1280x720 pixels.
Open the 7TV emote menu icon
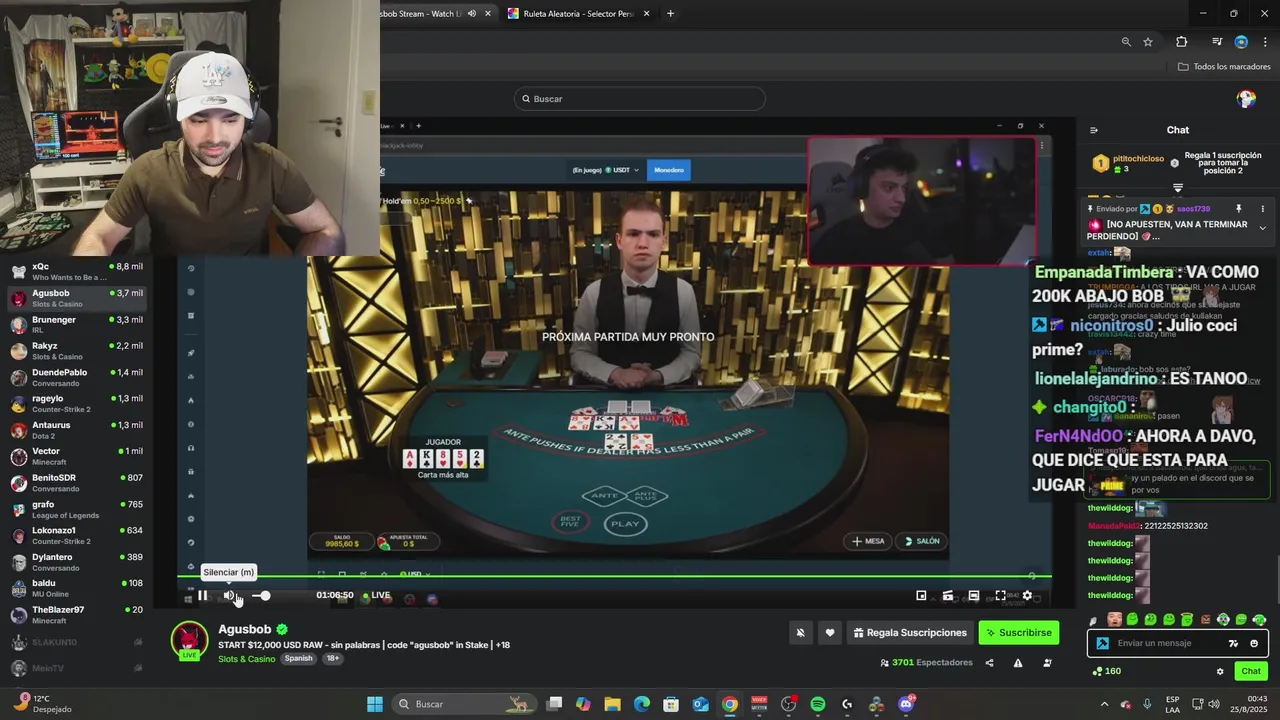(x=1233, y=643)
